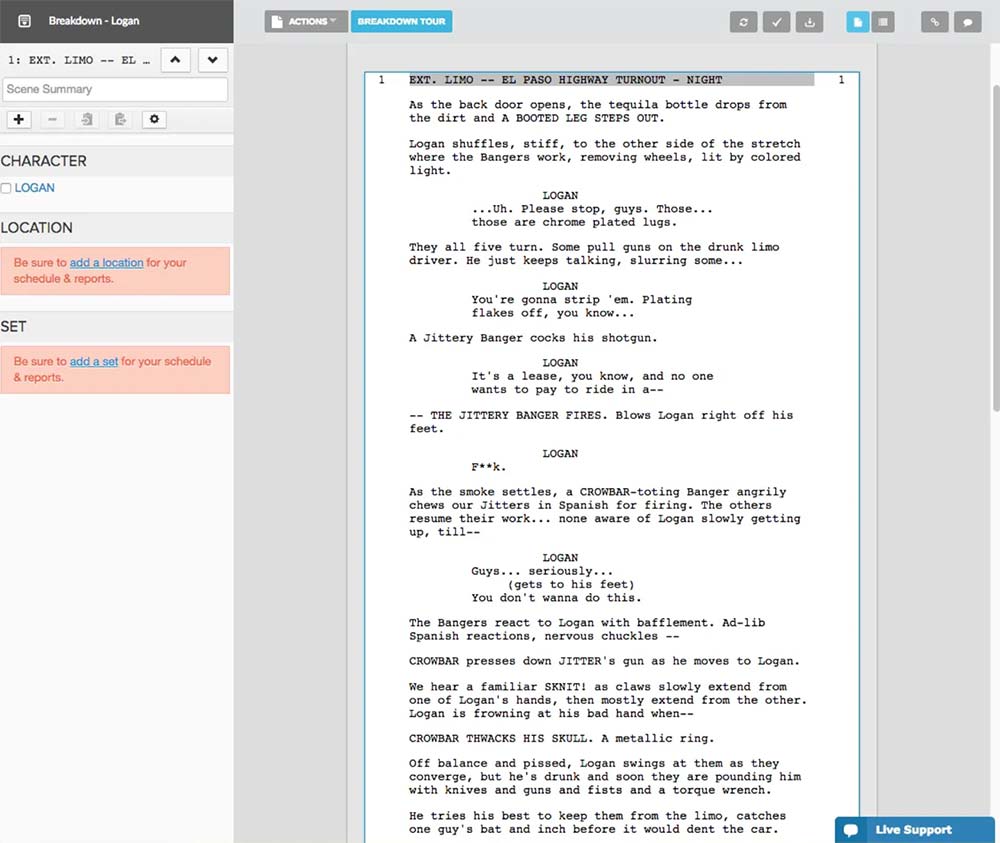
Task: Start the BREAKDOWN TOUR
Action: pyautogui.click(x=401, y=20)
